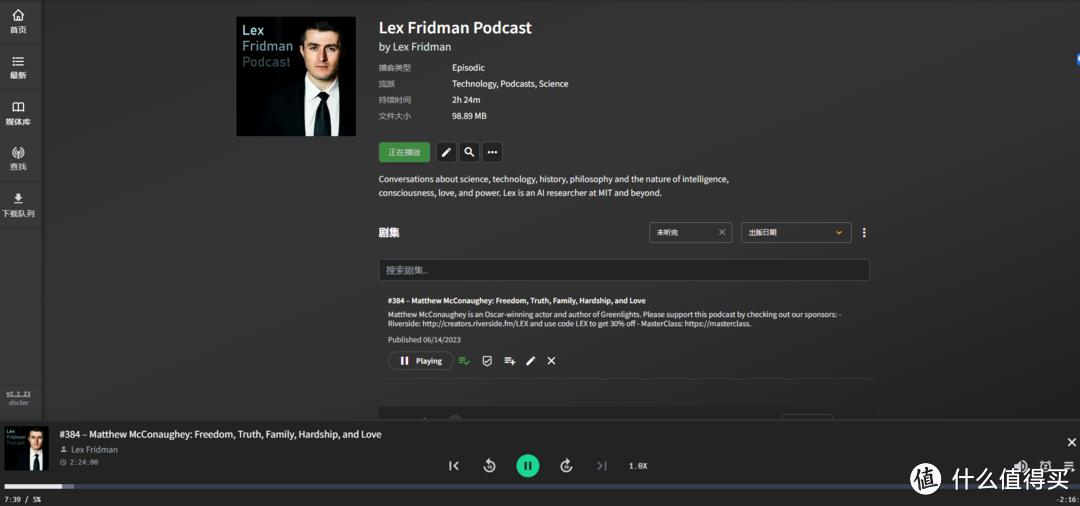Click the 7:39 / 5% elapsed time text
This screenshot has height=506, width=1080.
(x=23, y=499)
